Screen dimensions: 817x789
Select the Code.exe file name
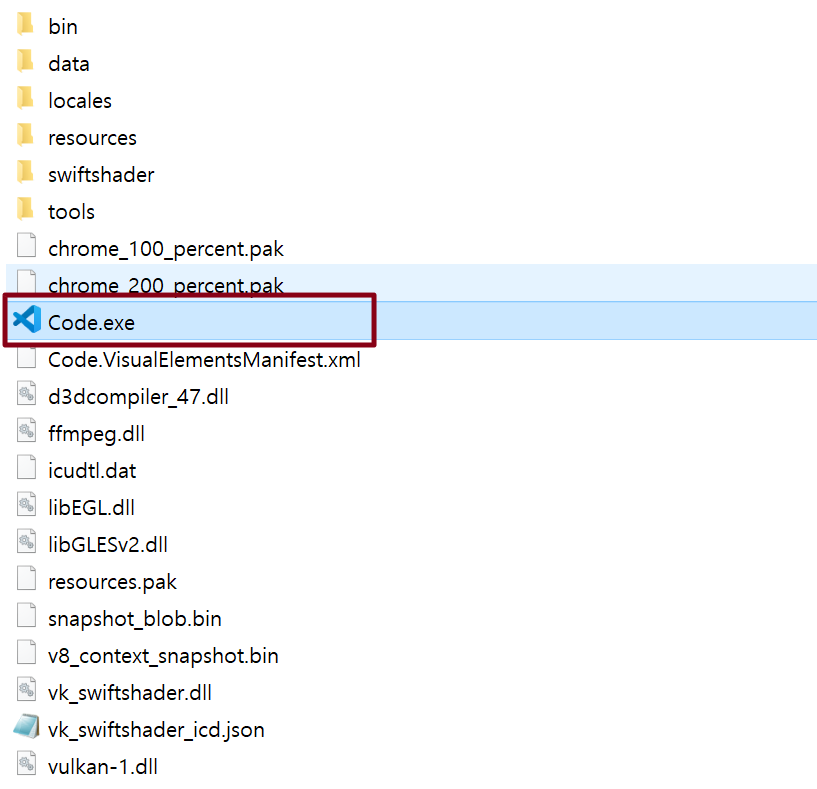pyautogui.click(x=91, y=323)
